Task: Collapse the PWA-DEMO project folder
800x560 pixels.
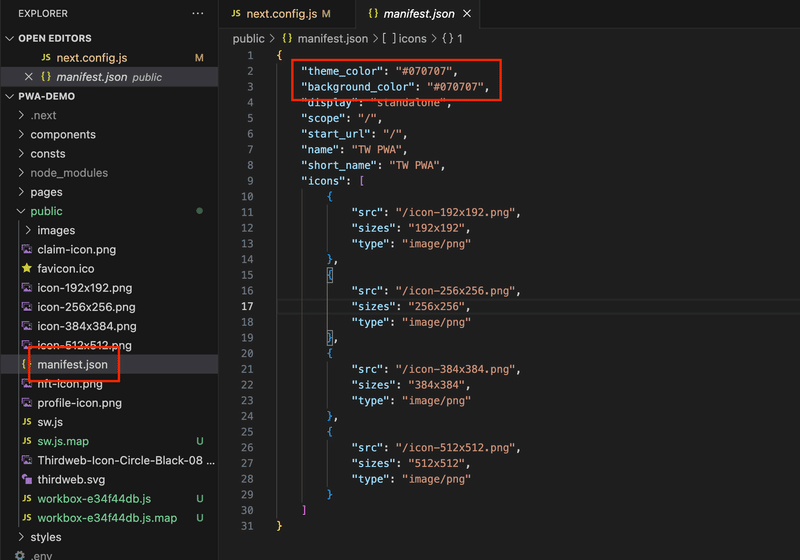Action: pyautogui.click(x=10, y=97)
